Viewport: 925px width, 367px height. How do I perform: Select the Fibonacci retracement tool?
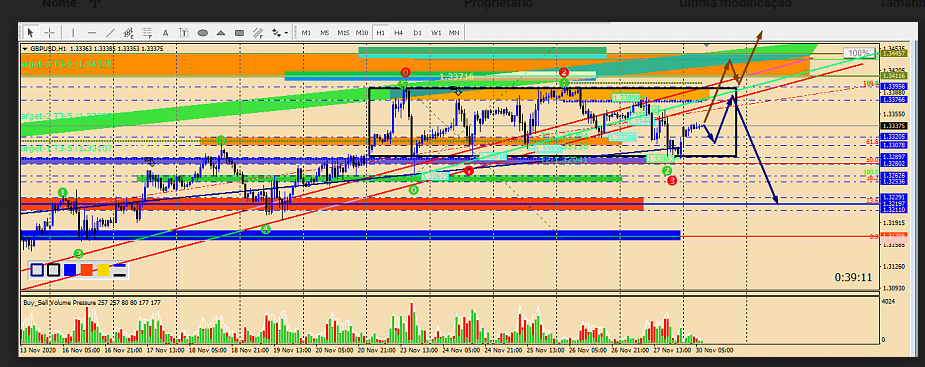click(147, 32)
